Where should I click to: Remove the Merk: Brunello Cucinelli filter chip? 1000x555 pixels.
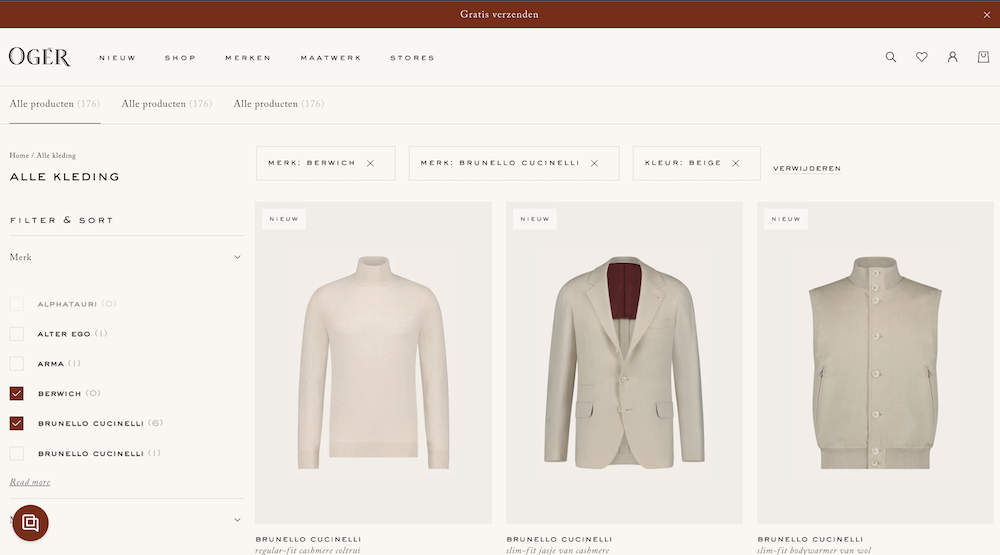pyautogui.click(x=594, y=163)
